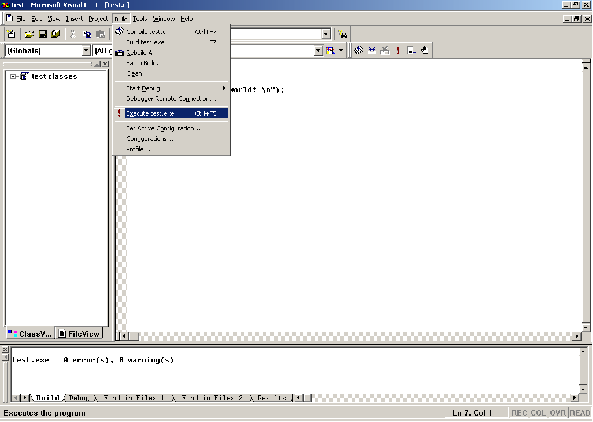Screen dimensions: 593x422
Task: Close the Output pane with its small X
Action: coord(5,350)
